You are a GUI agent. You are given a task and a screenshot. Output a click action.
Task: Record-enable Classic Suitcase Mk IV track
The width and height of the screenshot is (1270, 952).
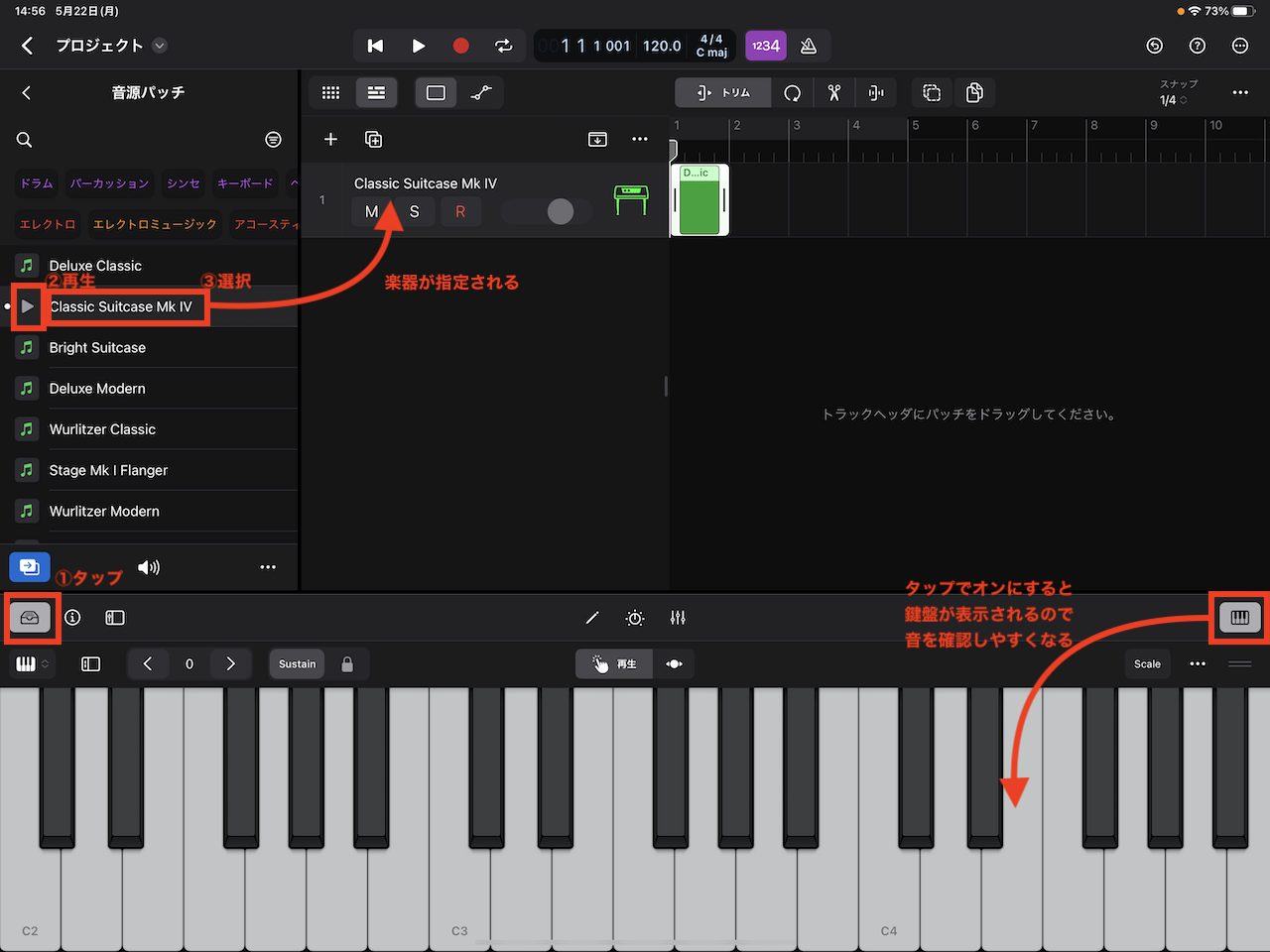[x=460, y=211]
